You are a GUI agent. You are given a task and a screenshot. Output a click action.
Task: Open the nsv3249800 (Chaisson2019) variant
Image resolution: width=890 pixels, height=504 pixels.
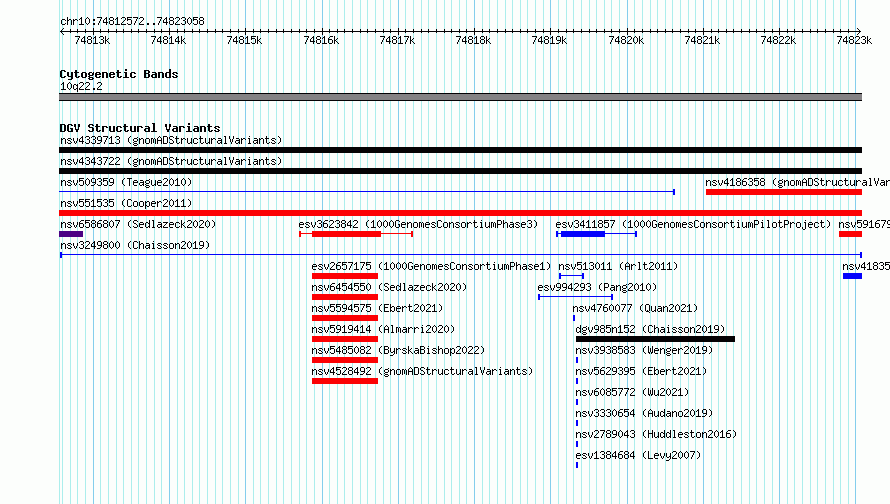coord(135,245)
